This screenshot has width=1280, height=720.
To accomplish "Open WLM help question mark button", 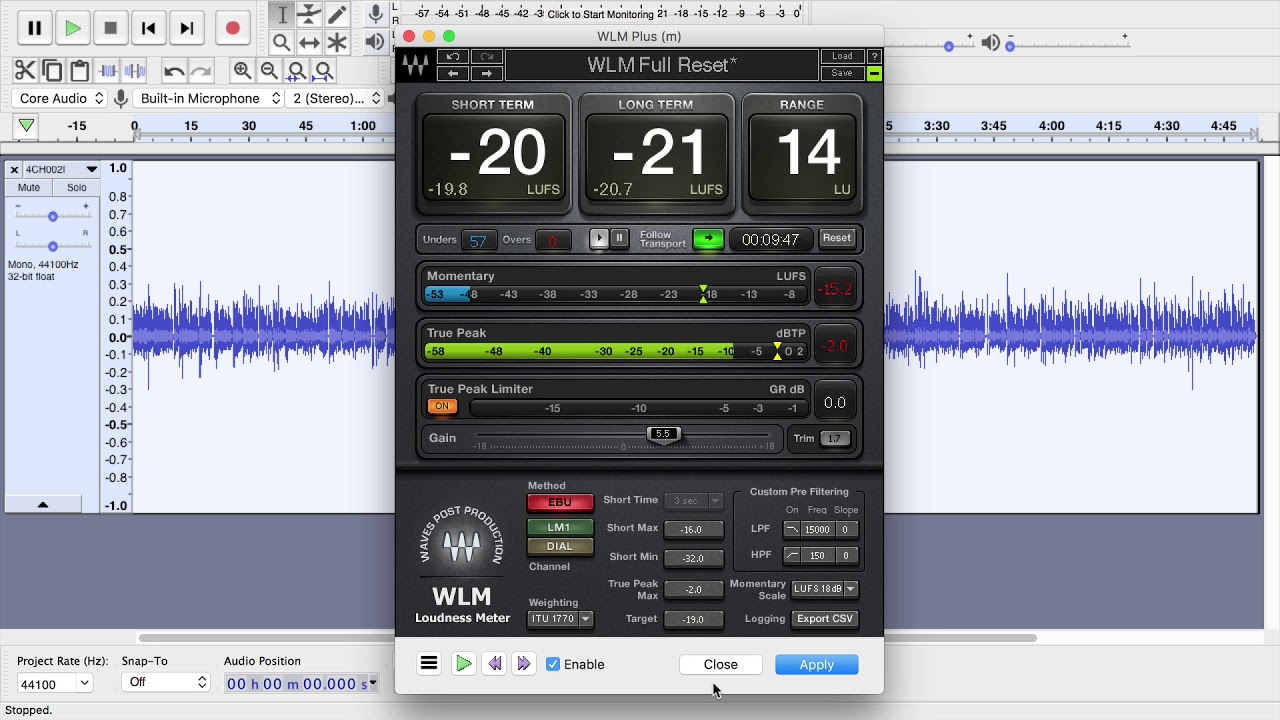I will point(875,57).
